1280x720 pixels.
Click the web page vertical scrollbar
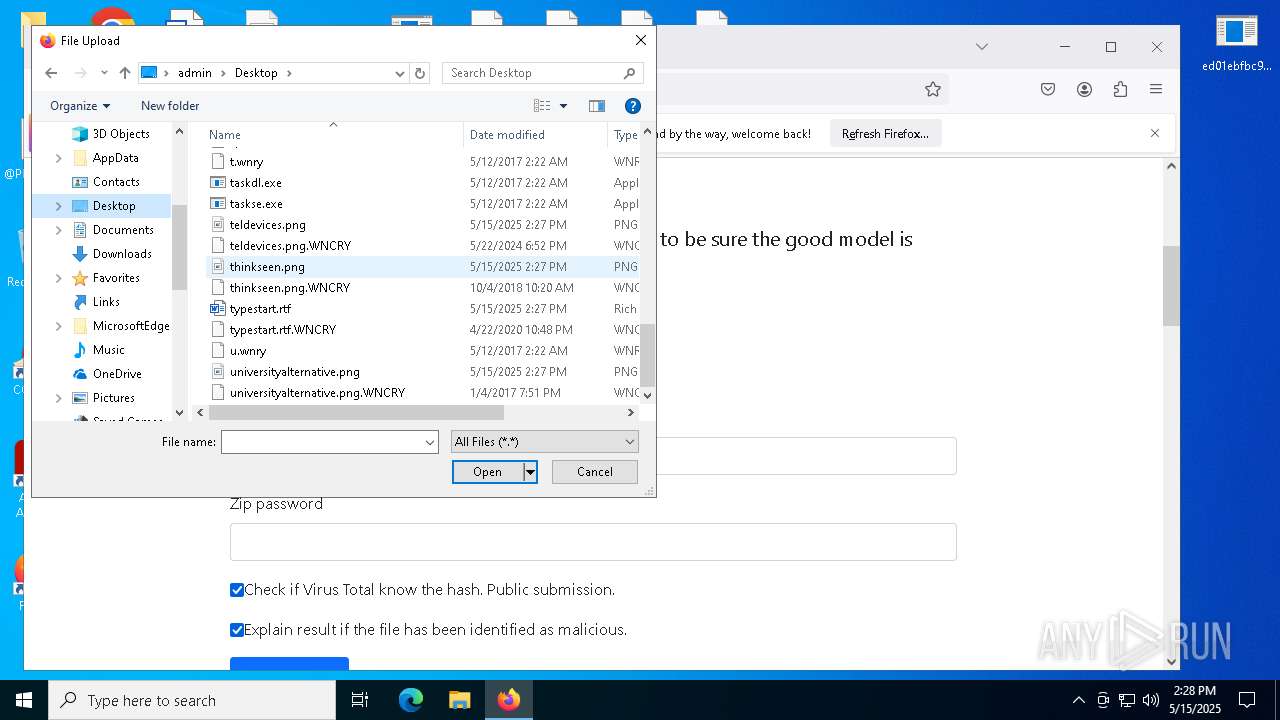(1171, 285)
